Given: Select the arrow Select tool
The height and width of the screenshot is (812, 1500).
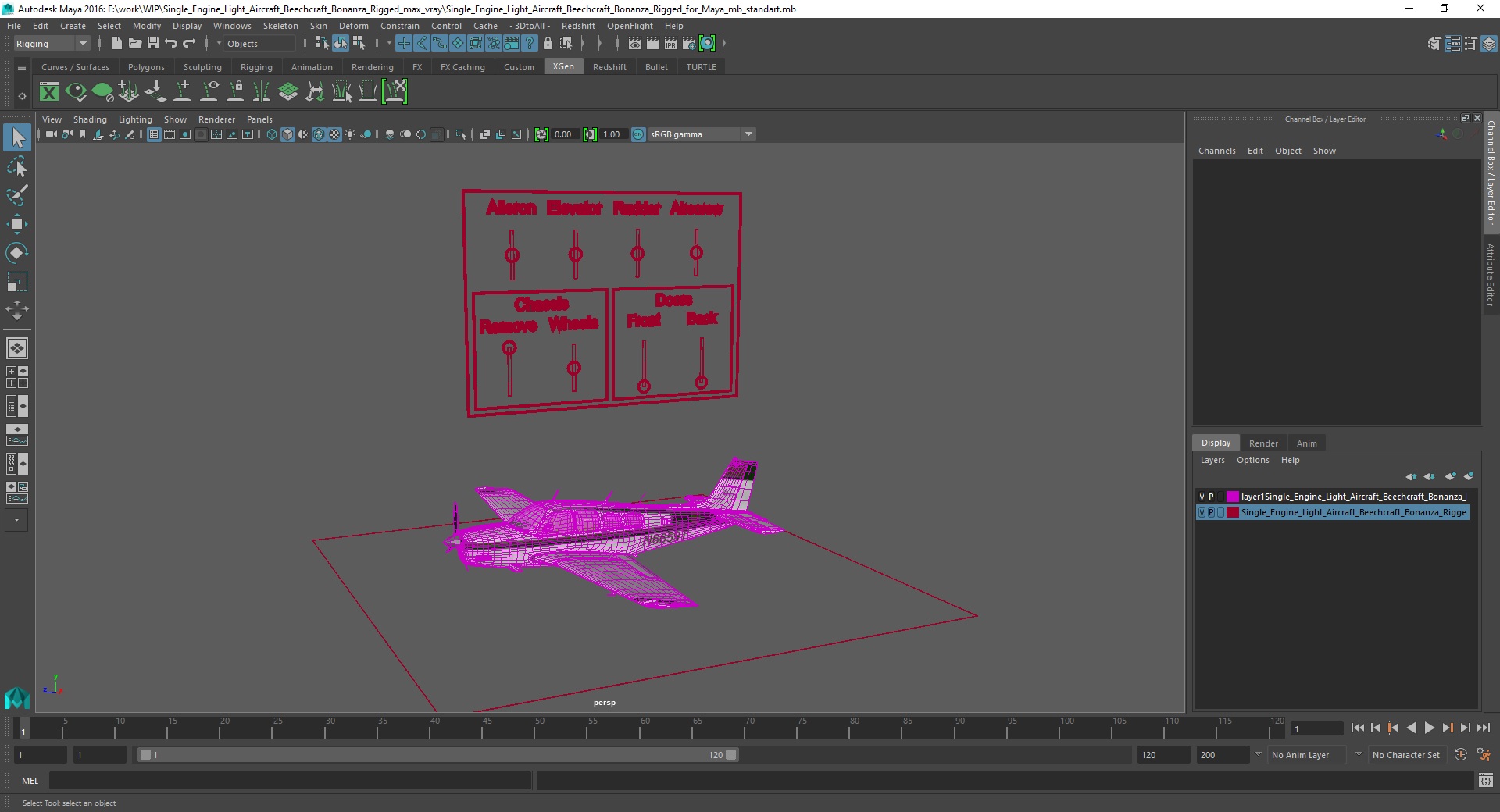Looking at the screenshot, I should (x=17, y=138).
